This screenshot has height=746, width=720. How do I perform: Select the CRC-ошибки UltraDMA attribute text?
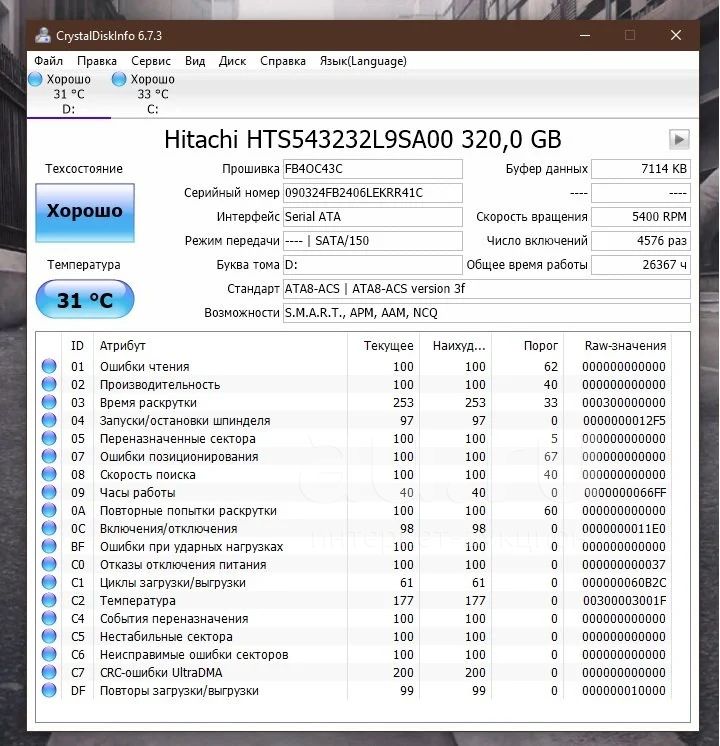pos(161,673)
